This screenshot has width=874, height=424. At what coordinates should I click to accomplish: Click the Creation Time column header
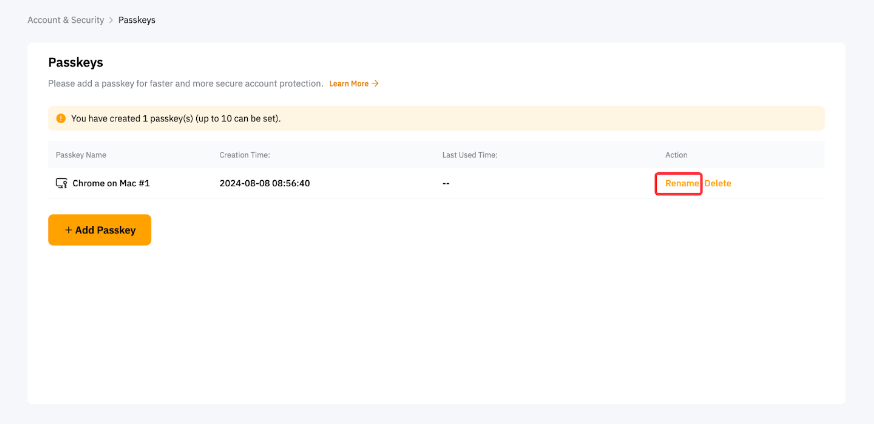[245, 155]
